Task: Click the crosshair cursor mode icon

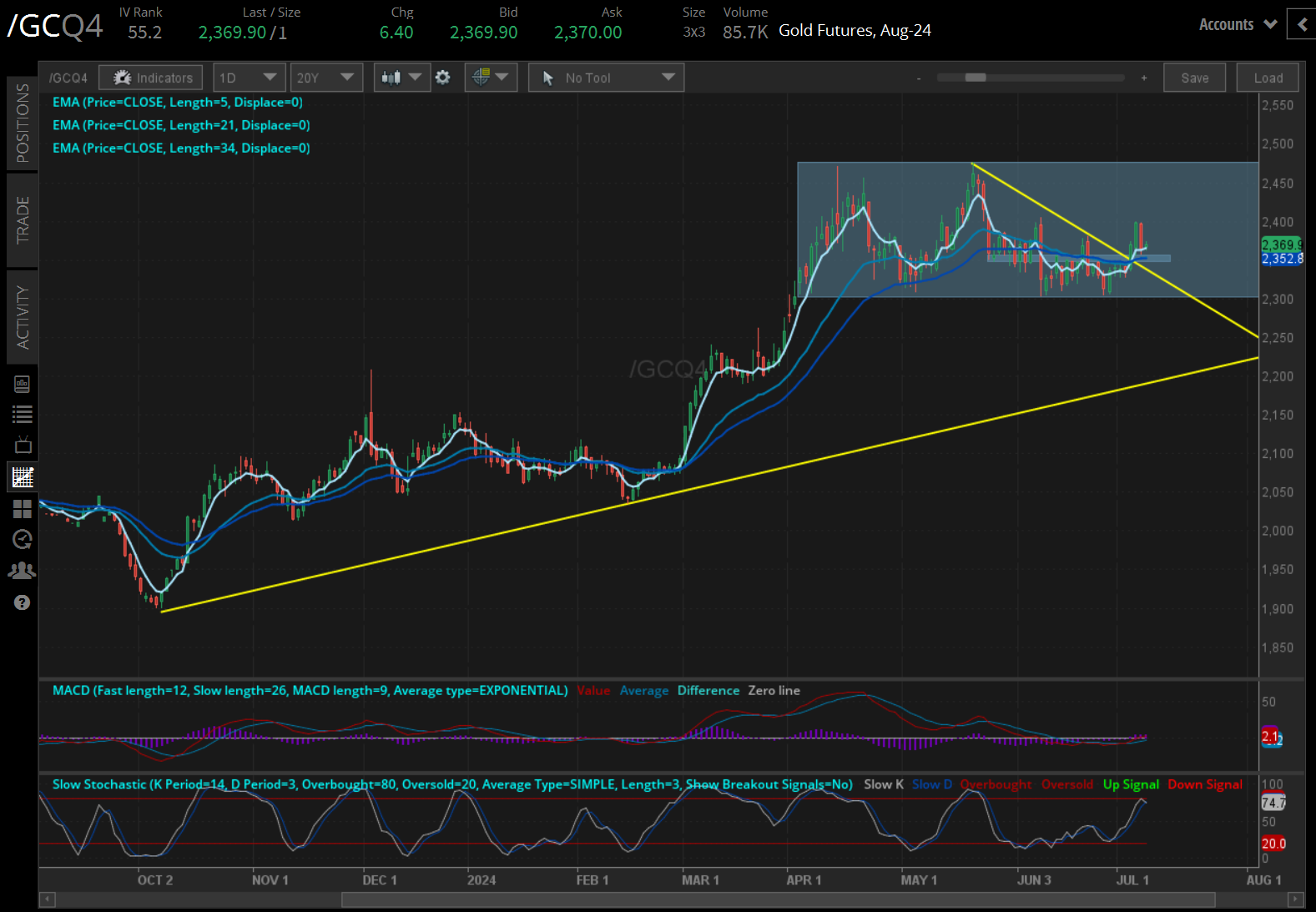Action: pos(491,78)
